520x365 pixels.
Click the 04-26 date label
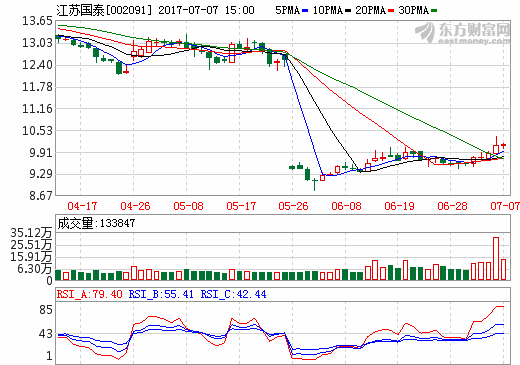[x=135, y=206]
